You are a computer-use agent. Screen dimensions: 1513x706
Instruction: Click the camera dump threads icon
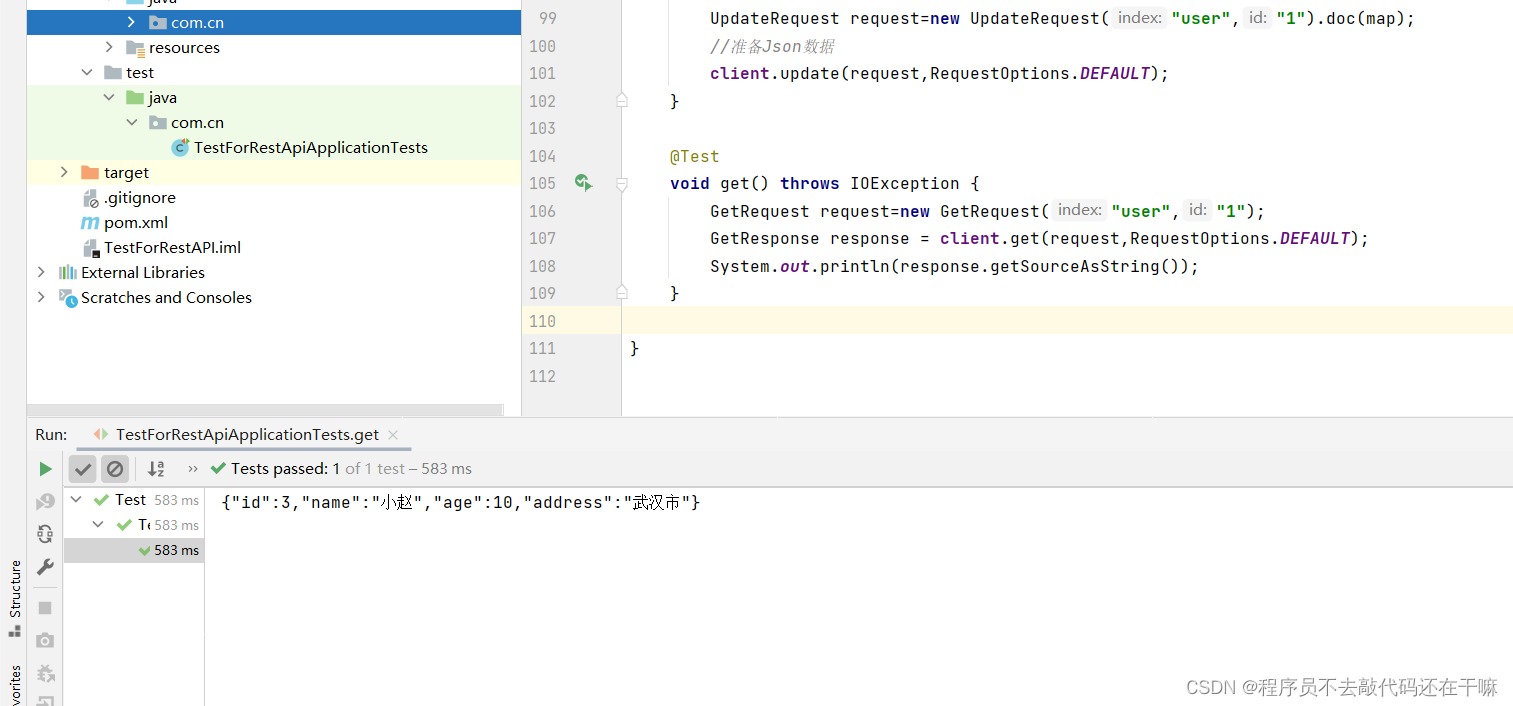[45, 640]
